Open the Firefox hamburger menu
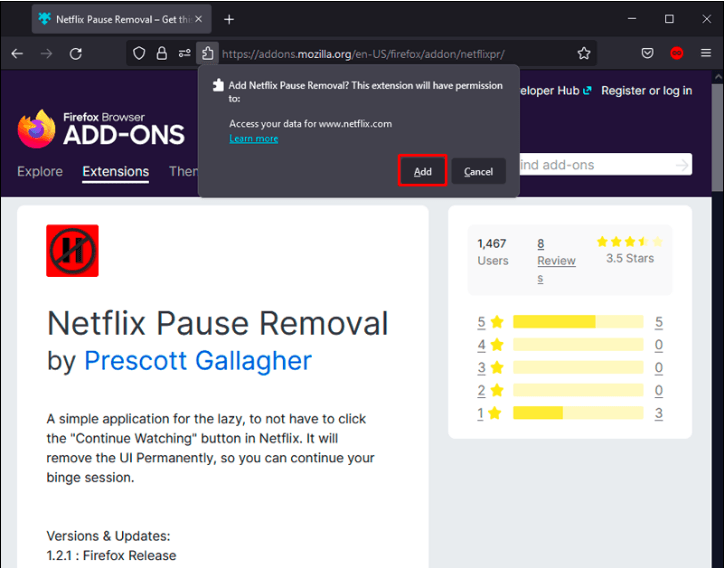 706,54
